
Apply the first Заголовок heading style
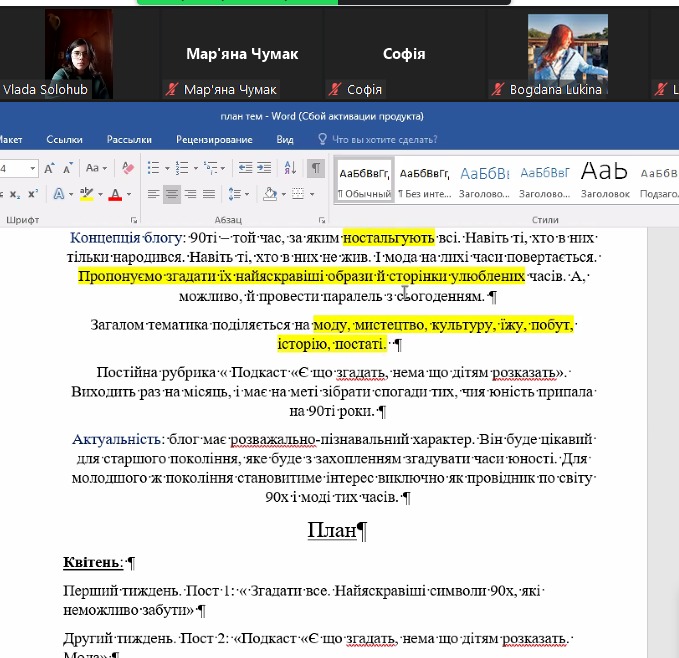[x=484, y=180]
